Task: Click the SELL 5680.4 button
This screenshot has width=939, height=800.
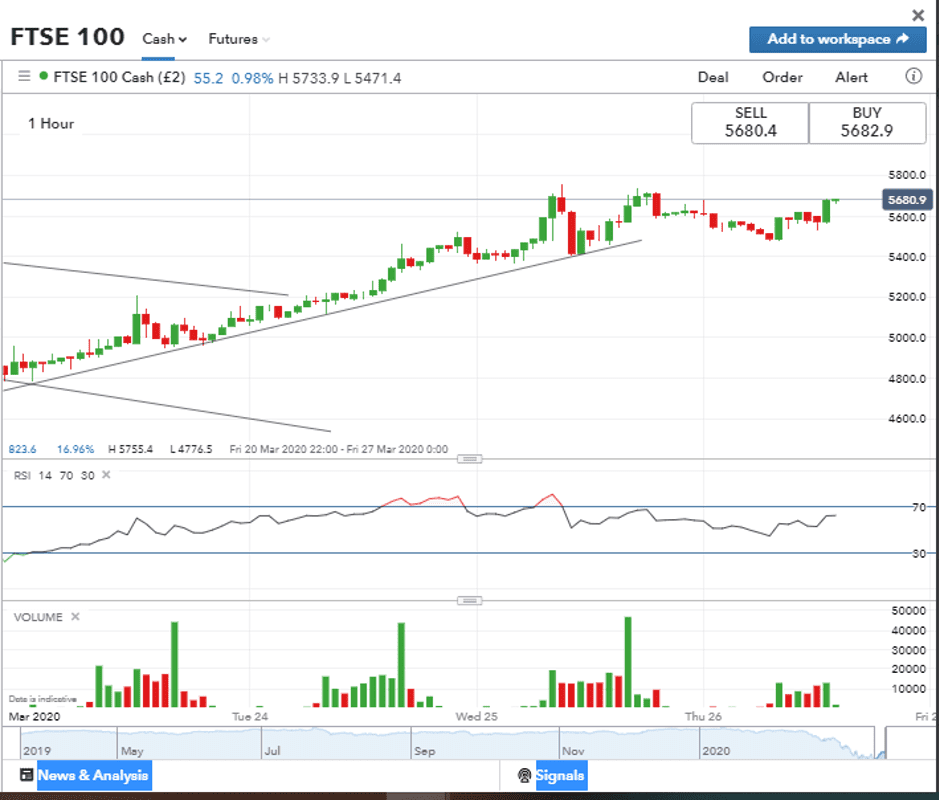Action: 750,123
